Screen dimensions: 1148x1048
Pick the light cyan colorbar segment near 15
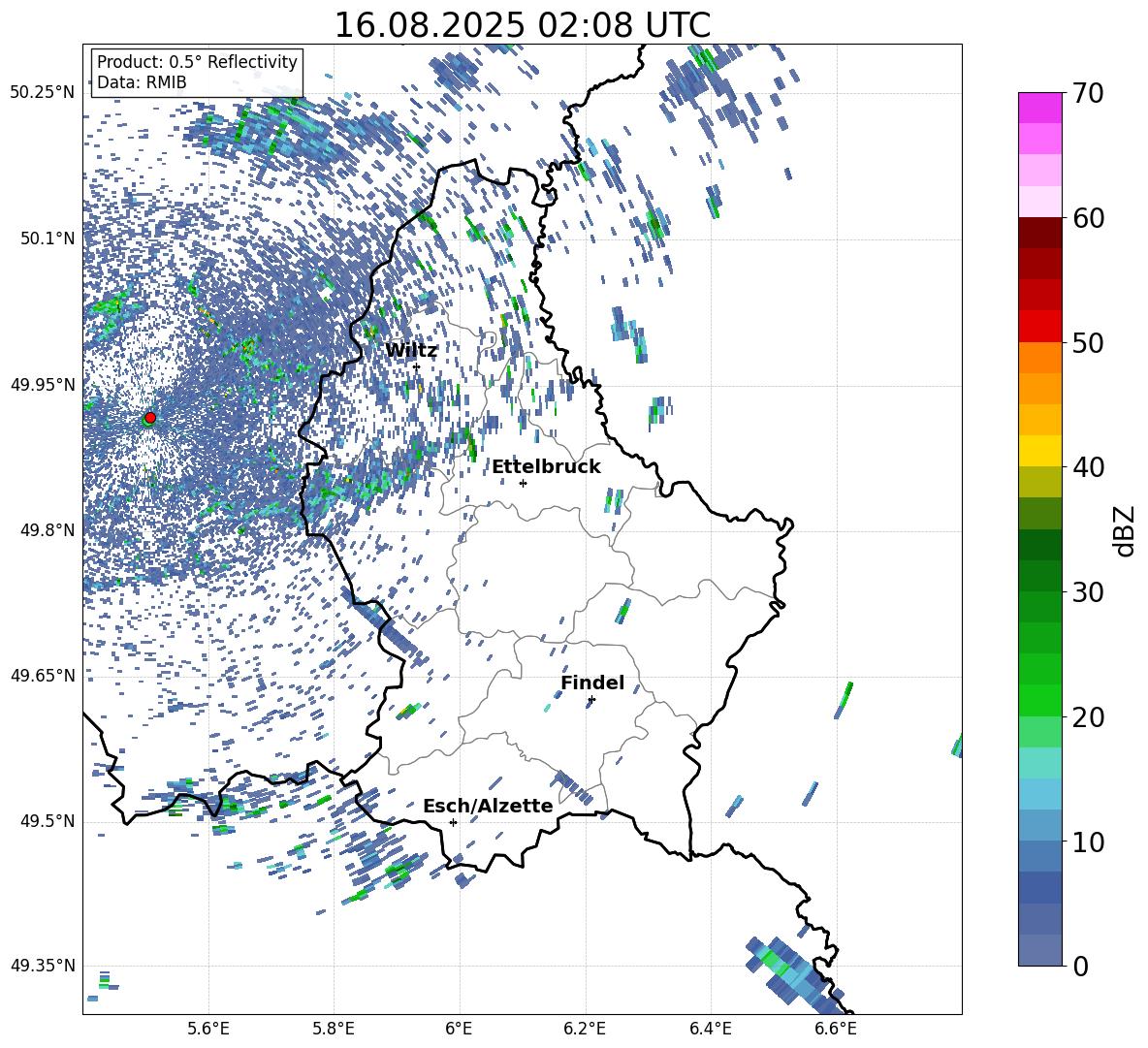(x=1039, y=763)
